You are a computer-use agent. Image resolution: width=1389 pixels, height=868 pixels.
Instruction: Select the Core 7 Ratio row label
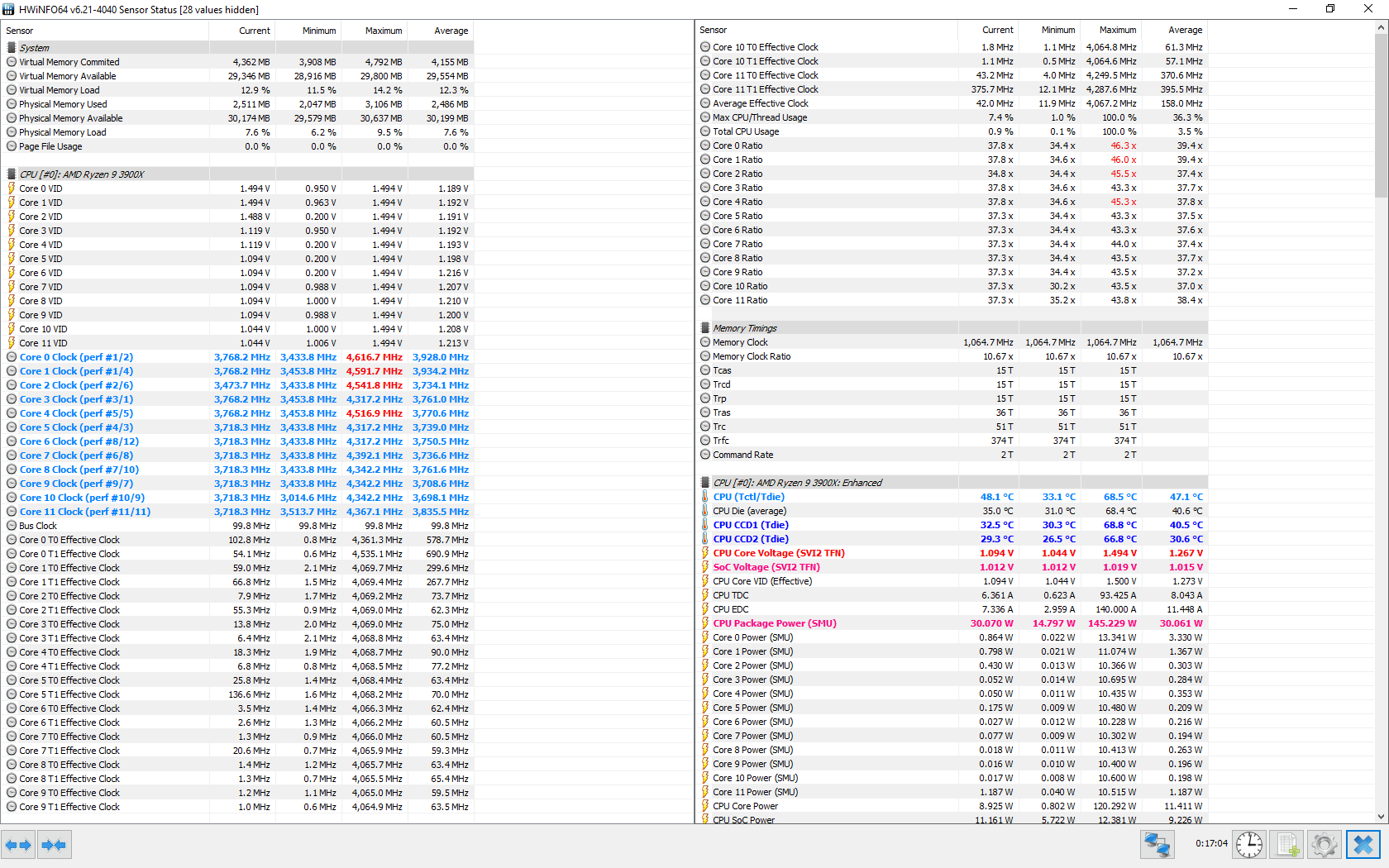tap(737, 244)
